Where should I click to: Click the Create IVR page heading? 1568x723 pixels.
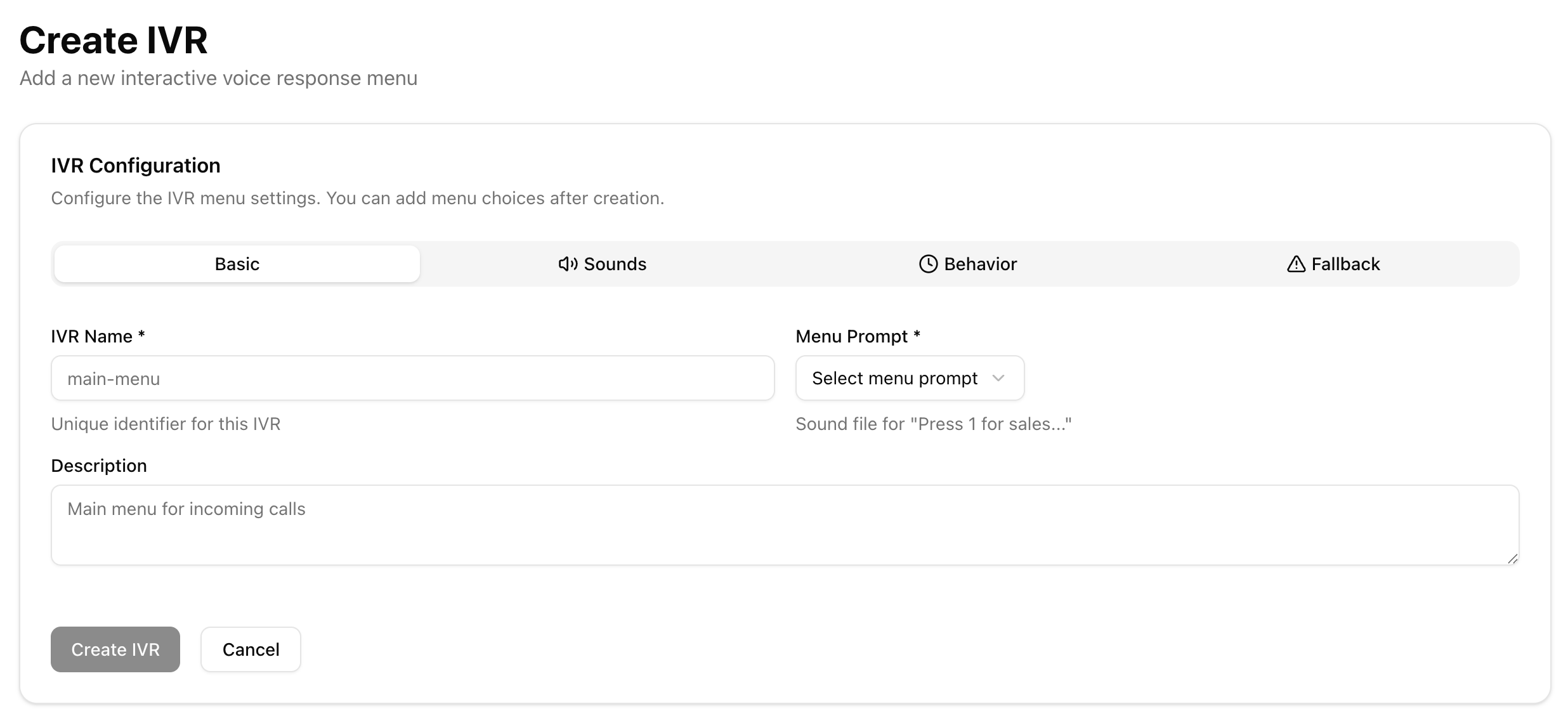click(x=114, y=39)
